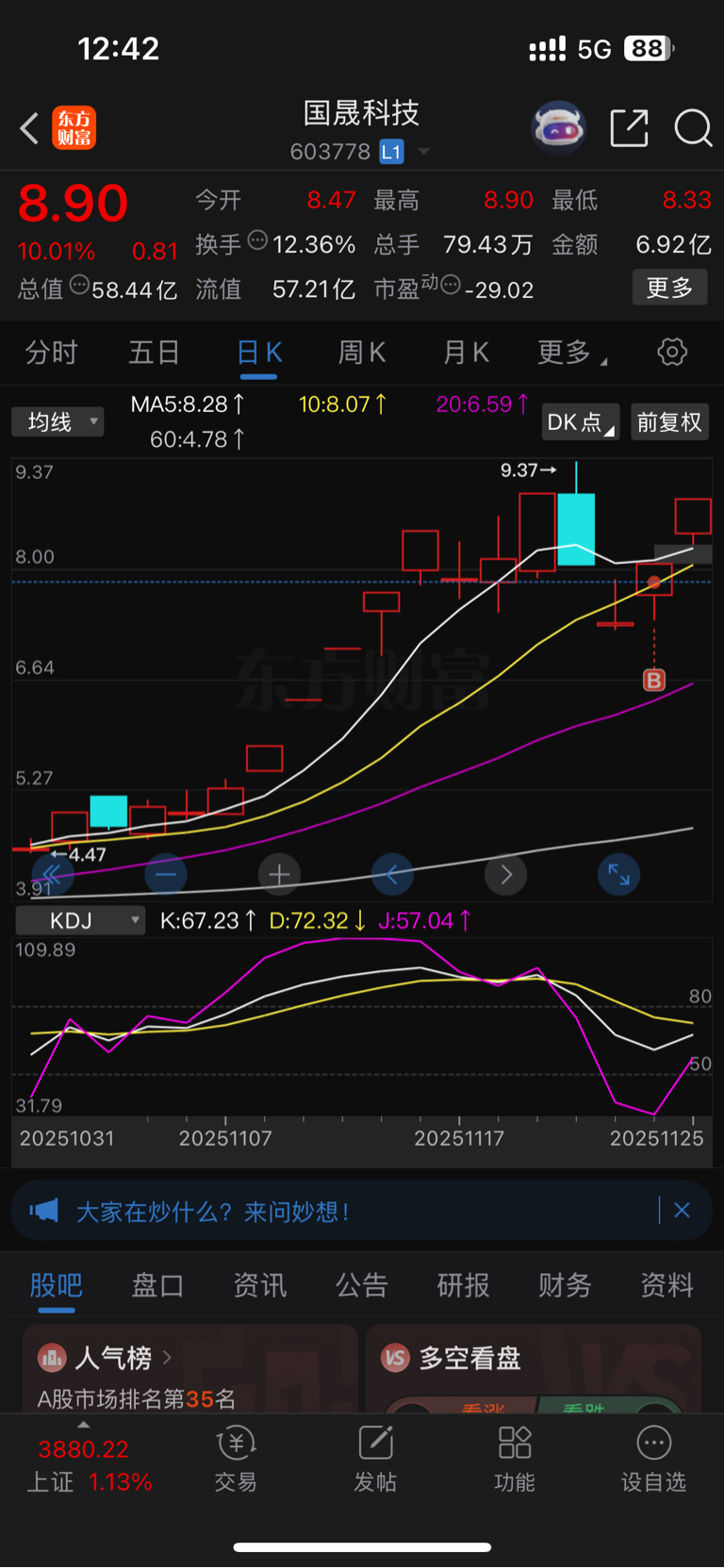
Task: Tap A股市场排名第35名 text
Action: (137, 1398)
